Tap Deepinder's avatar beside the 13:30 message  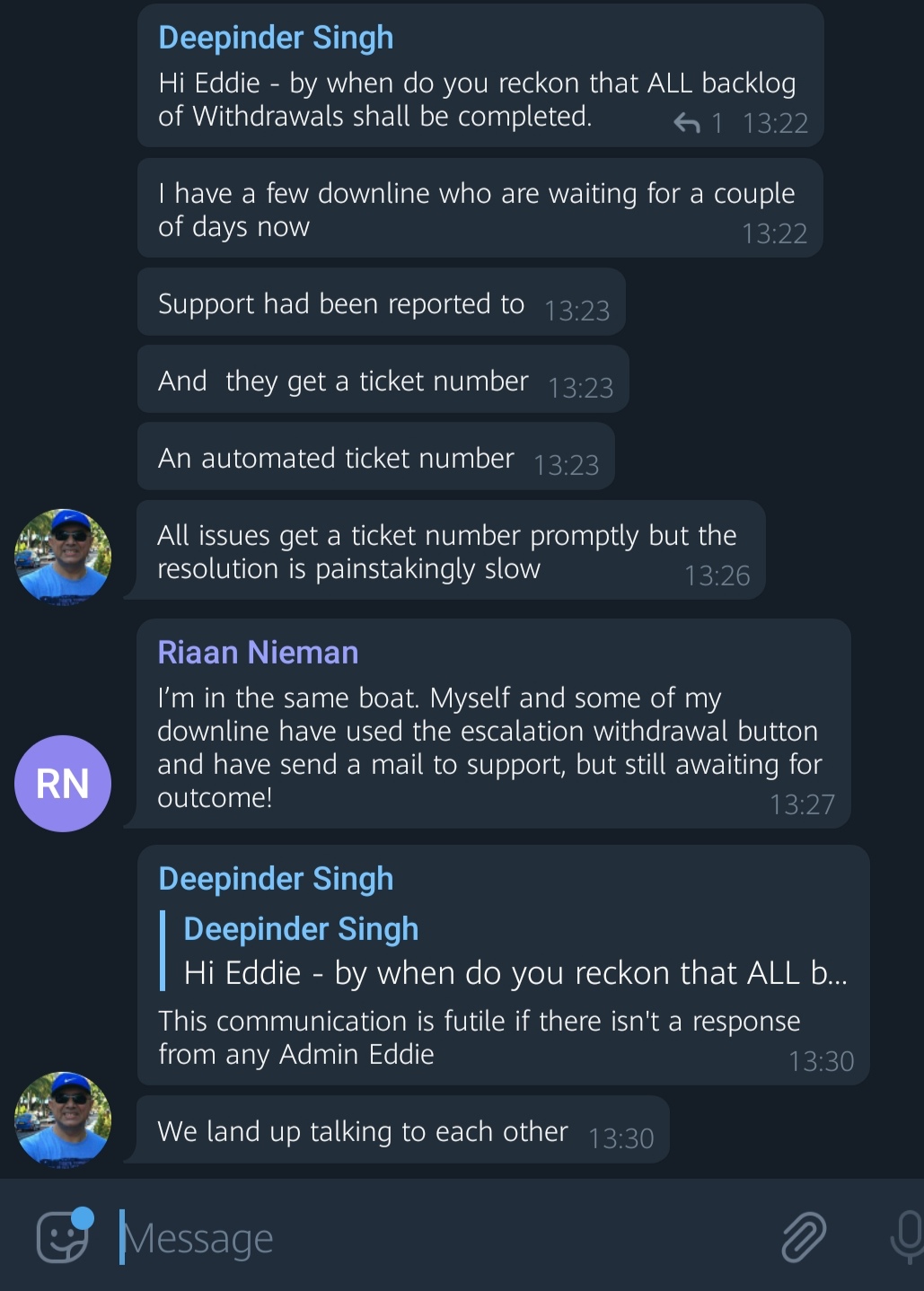coord(63,1119)
